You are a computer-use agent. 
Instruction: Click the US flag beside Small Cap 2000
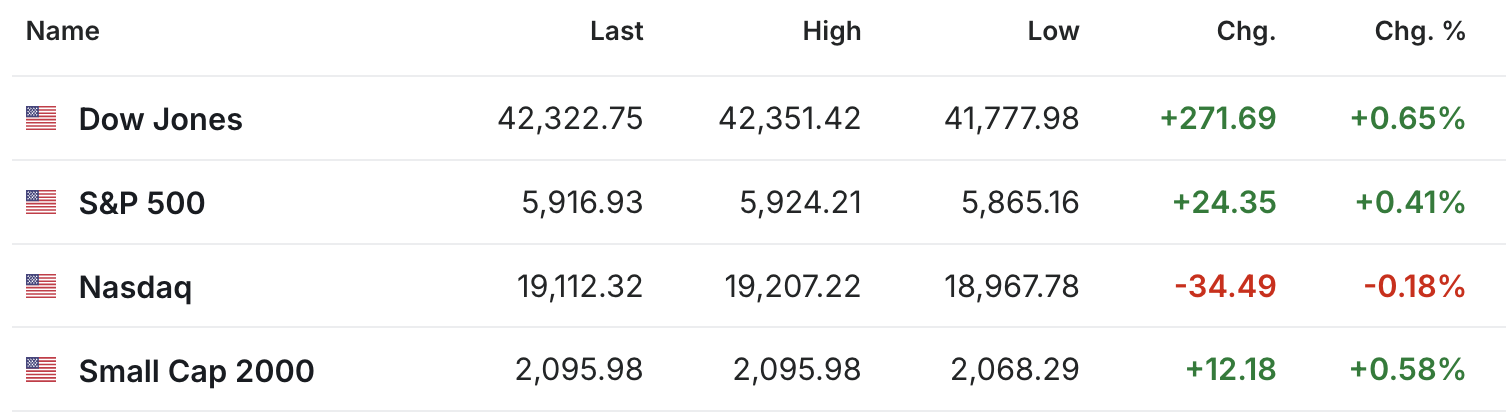pos(41,371)
